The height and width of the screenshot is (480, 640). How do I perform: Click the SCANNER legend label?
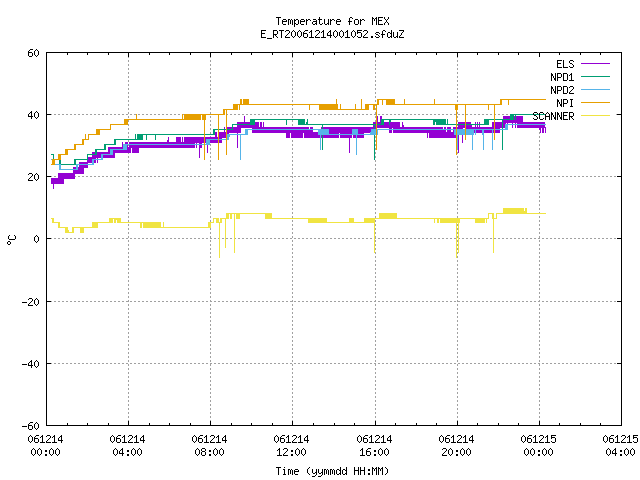click(553, 116)
